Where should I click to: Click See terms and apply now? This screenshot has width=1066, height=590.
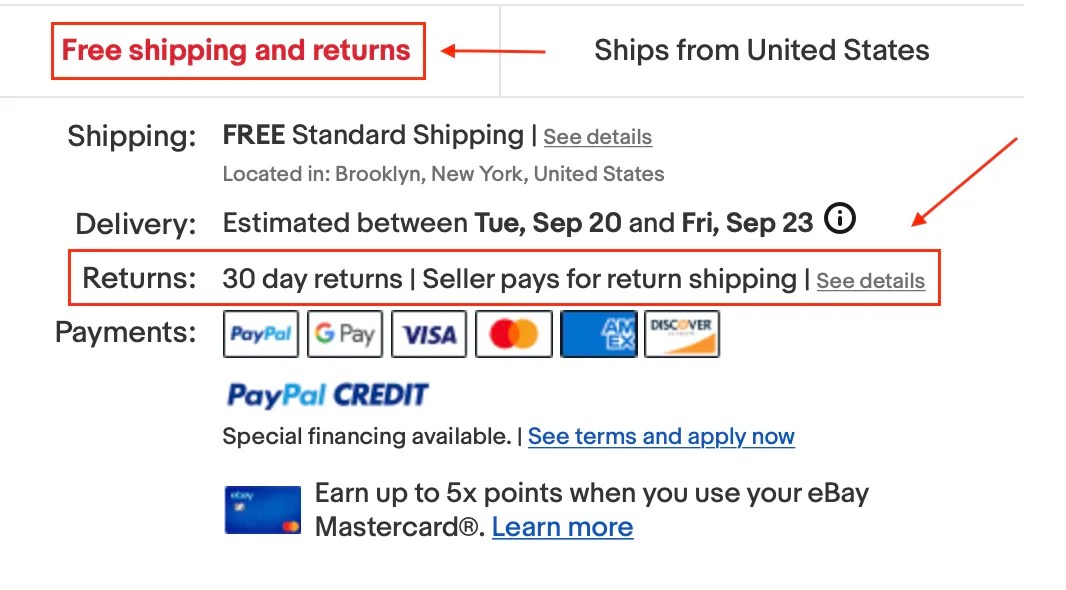coord(661,437)
